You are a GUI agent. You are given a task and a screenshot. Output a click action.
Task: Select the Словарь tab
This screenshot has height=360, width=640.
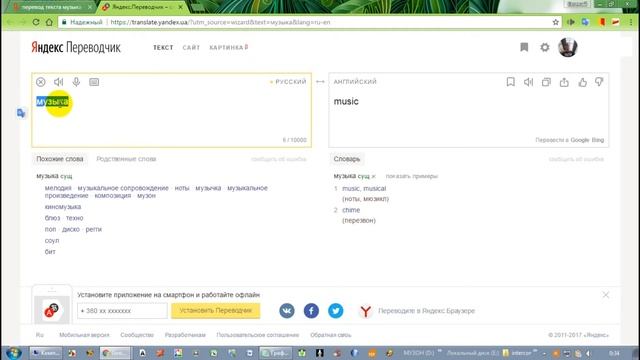pyautogui.click(x=347, y=159)
